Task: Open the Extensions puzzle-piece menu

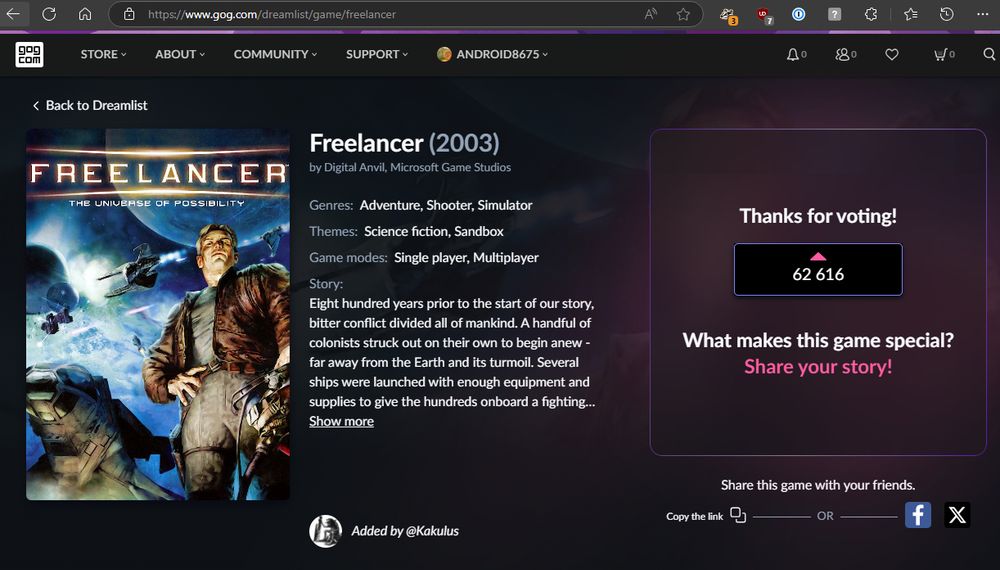Action: pyautogui.click(x=871, y=14)
